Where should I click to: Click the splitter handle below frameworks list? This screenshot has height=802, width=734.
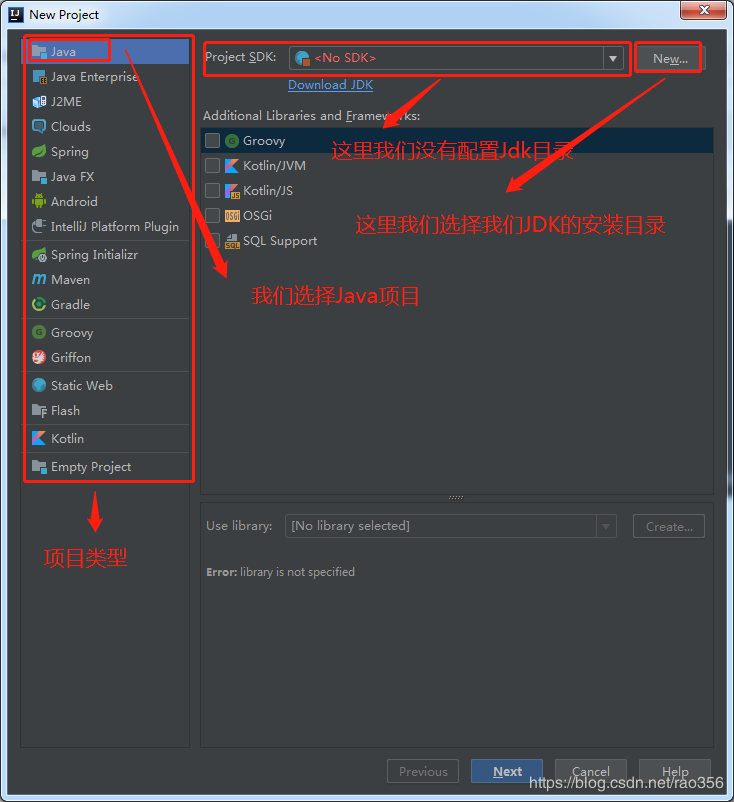point(456,497)
